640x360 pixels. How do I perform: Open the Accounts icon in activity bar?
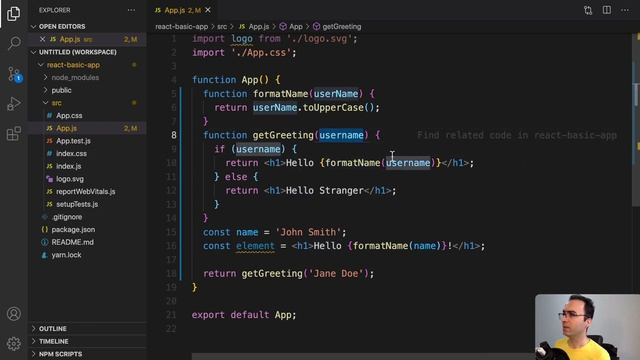coord(14,313)
